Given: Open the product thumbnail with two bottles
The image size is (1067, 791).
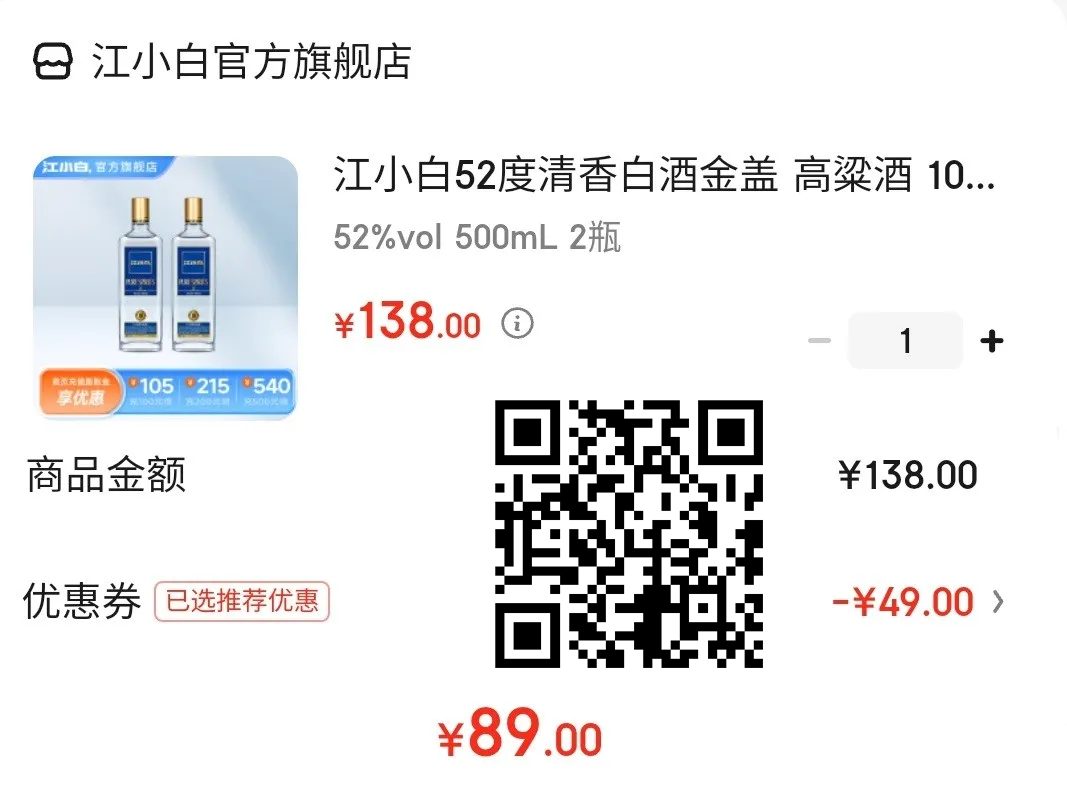Looking at the screenshot, I should [165, 287].
